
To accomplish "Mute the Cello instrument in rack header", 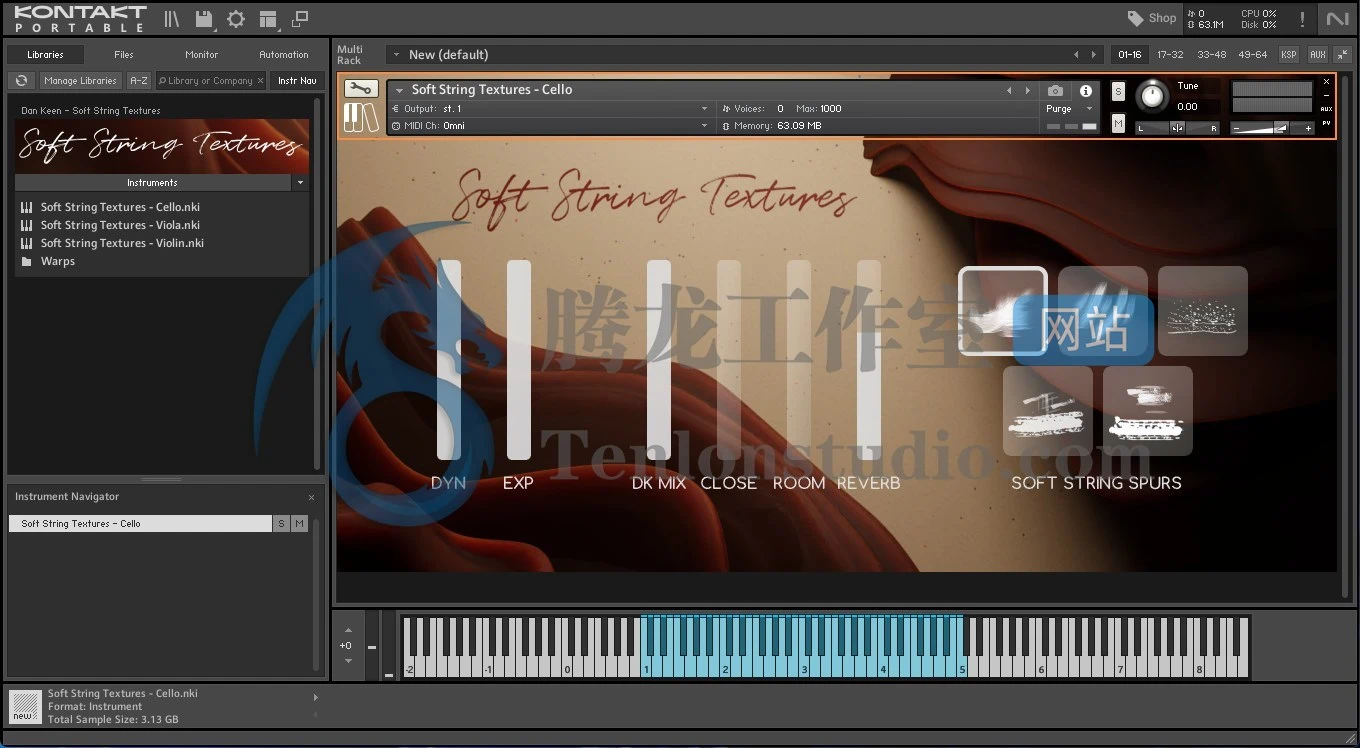I will pos(1118,124).
